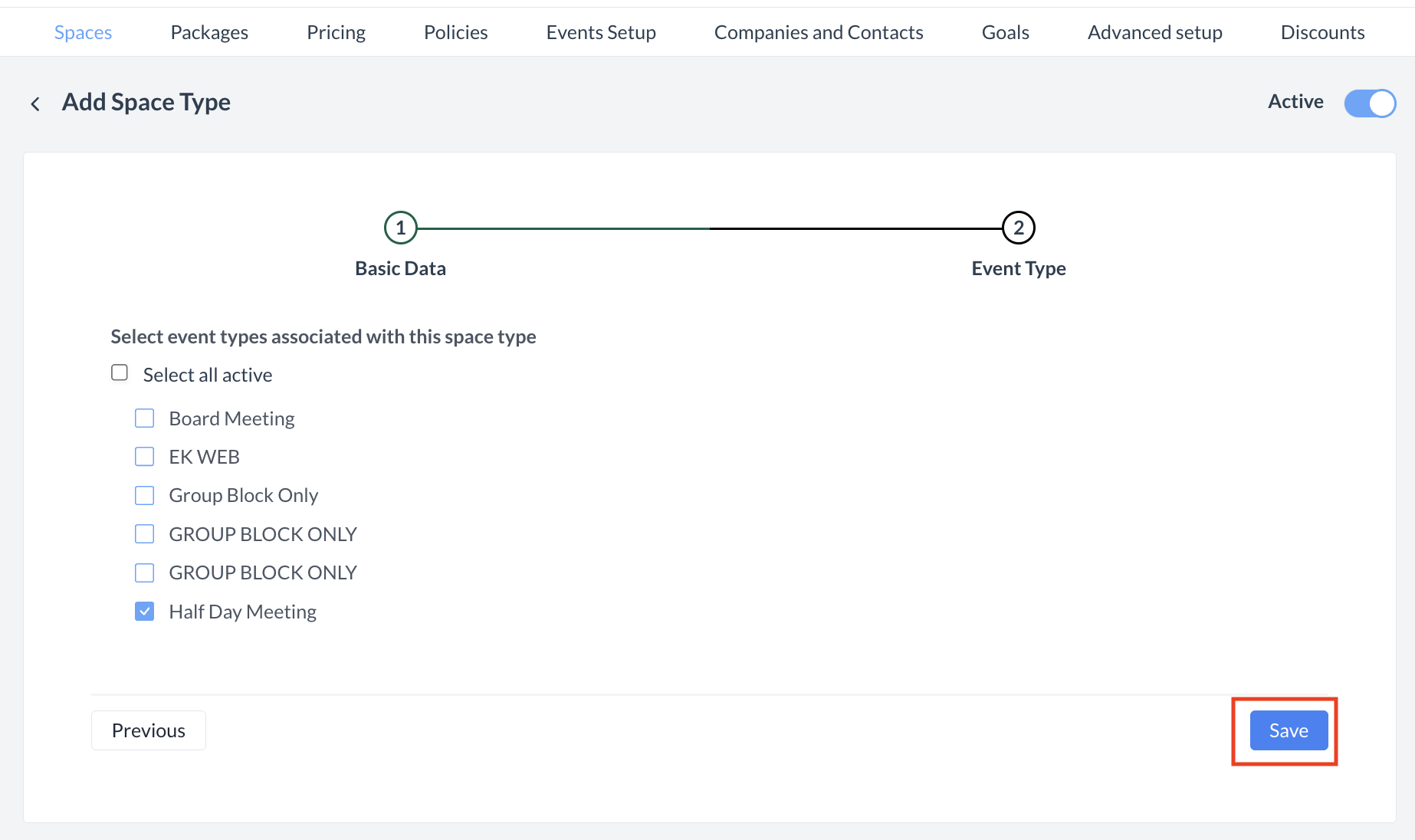Image resolution: width=1415 pixels, height=840 pixels.
Task: Open Companies and Contacts tab
Action: [x=819, y=32]
